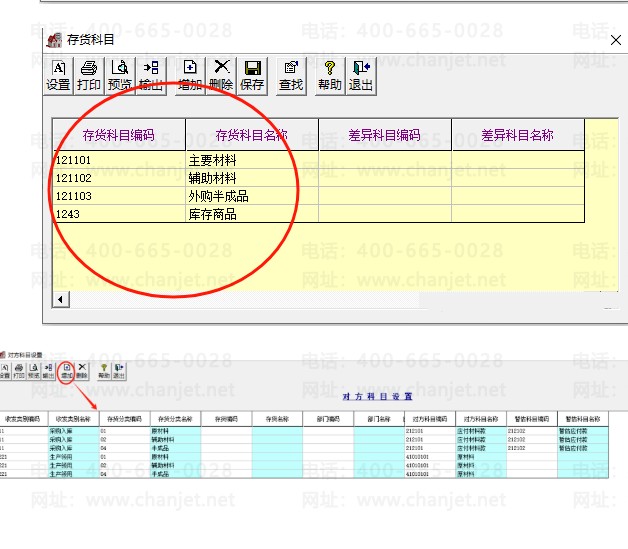Image resolution: width=628 pixels, height=549 pixels.
Task: Select cell with code 121103
Action: pyautogui.click(x=119, y=196)
